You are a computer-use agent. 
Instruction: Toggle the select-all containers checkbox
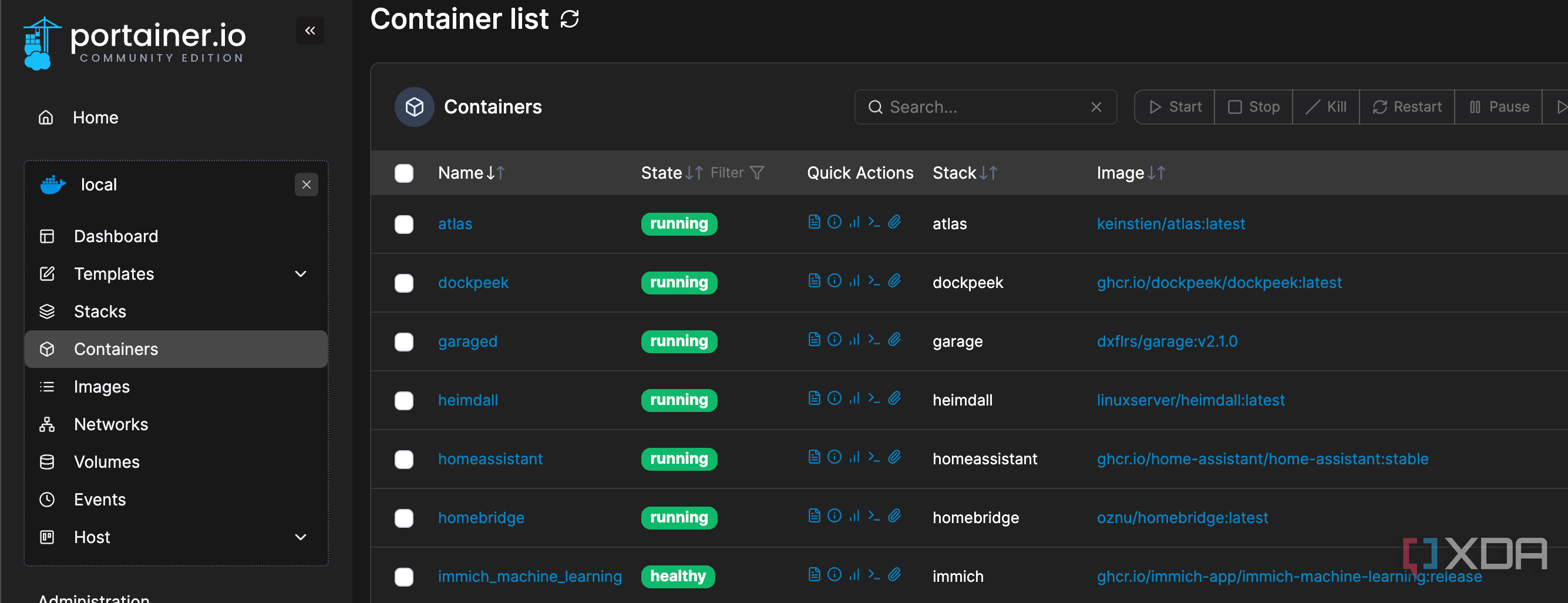tap(403, 173)
